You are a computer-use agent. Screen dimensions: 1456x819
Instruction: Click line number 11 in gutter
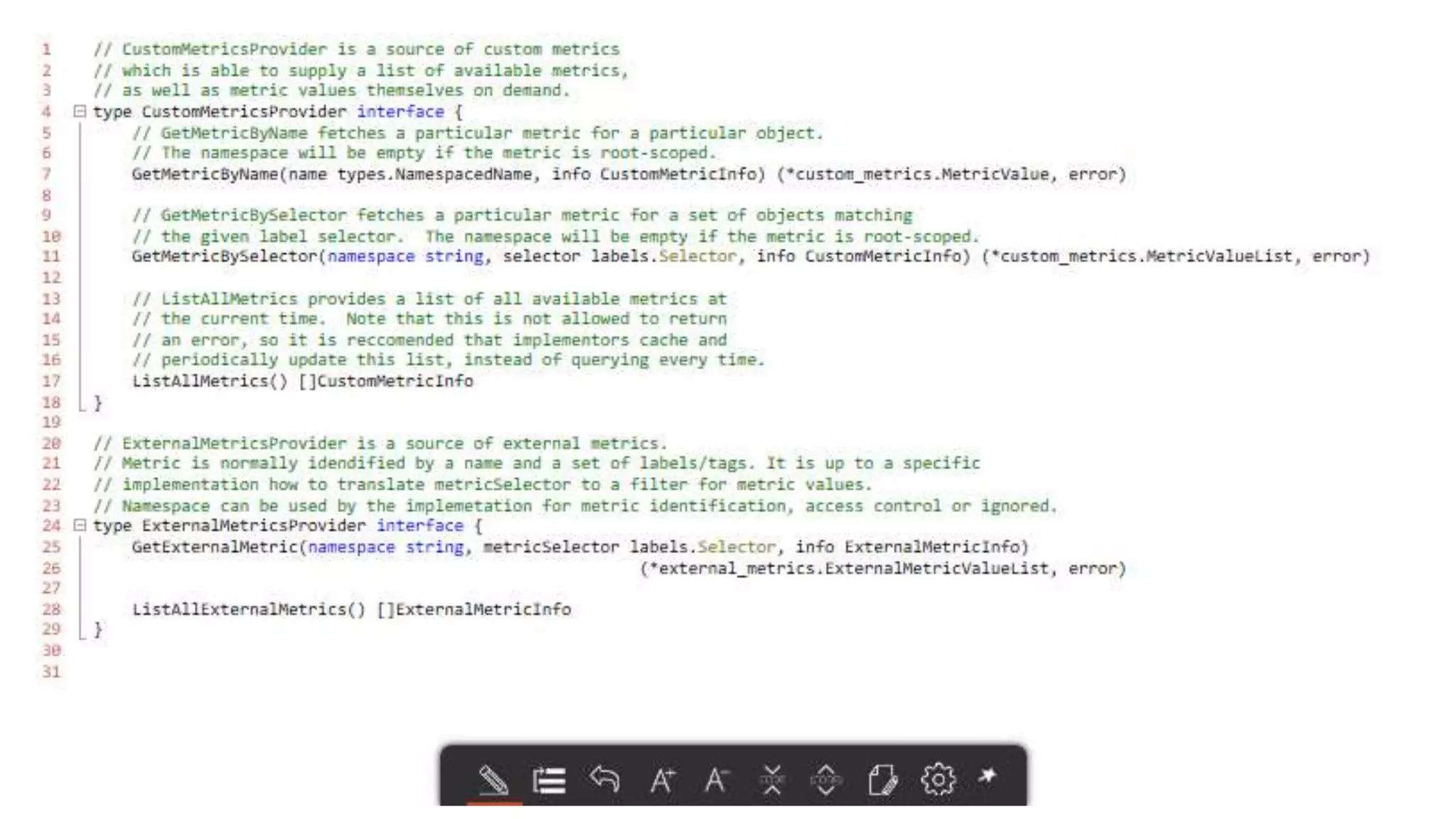coord(51,257)
